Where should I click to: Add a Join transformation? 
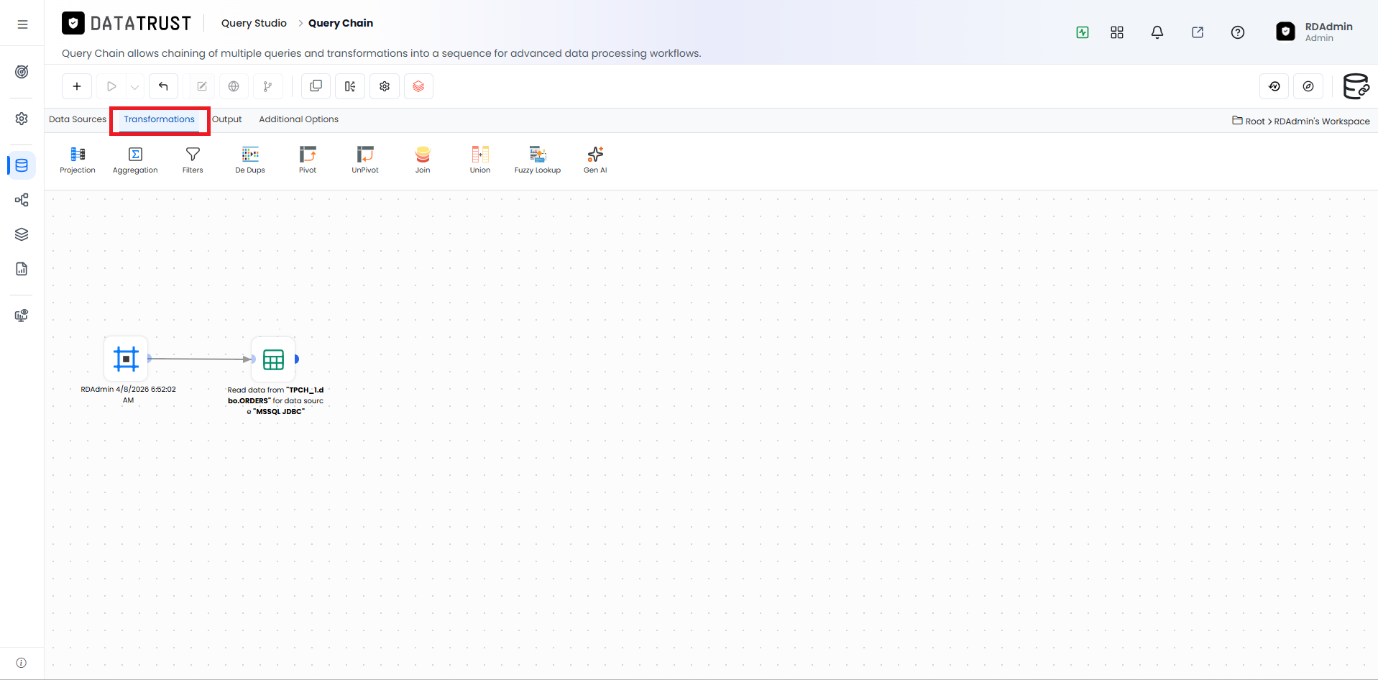pos(423,160)
